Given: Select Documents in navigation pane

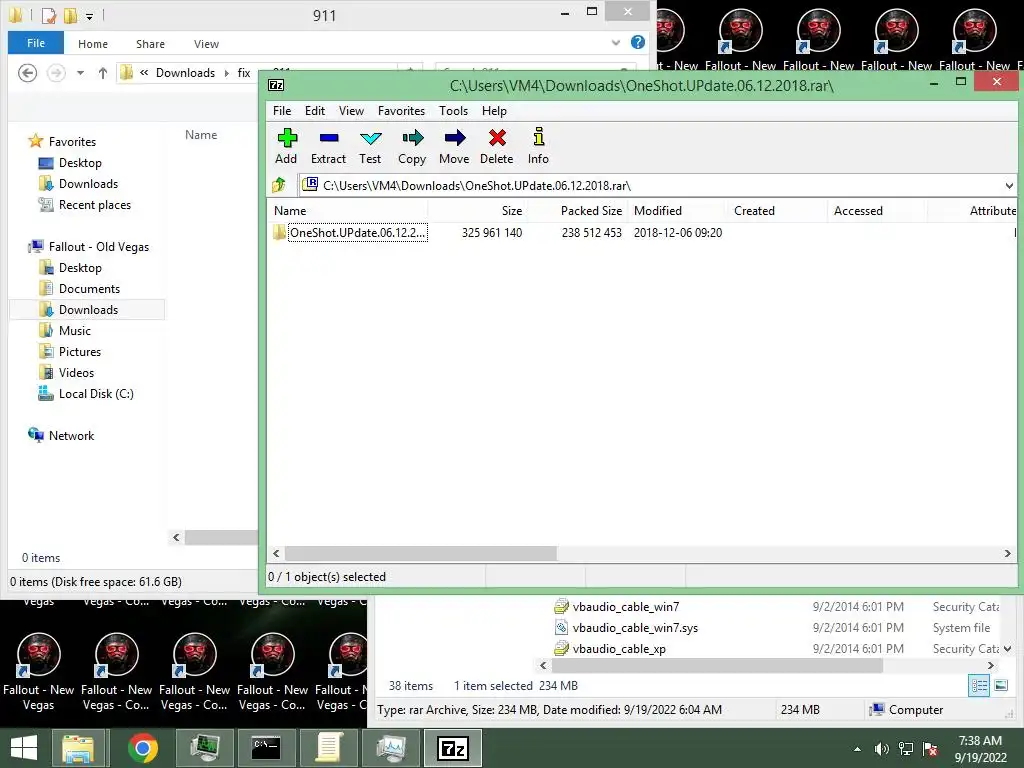Looking at the screenshot, I should [x=89, y=289].
